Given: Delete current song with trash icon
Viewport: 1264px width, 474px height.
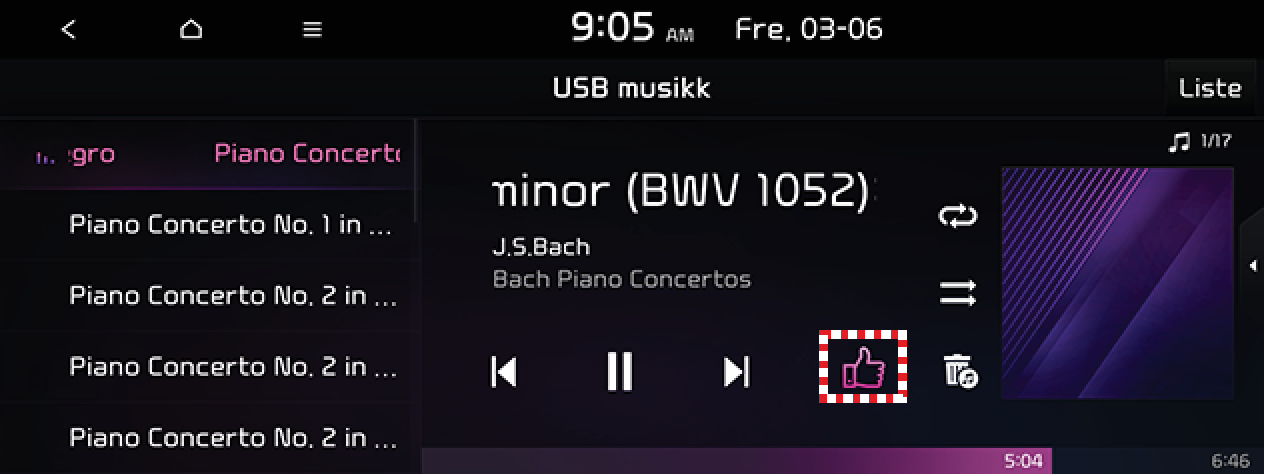Looking at the screenshot, I should point(960,370).
